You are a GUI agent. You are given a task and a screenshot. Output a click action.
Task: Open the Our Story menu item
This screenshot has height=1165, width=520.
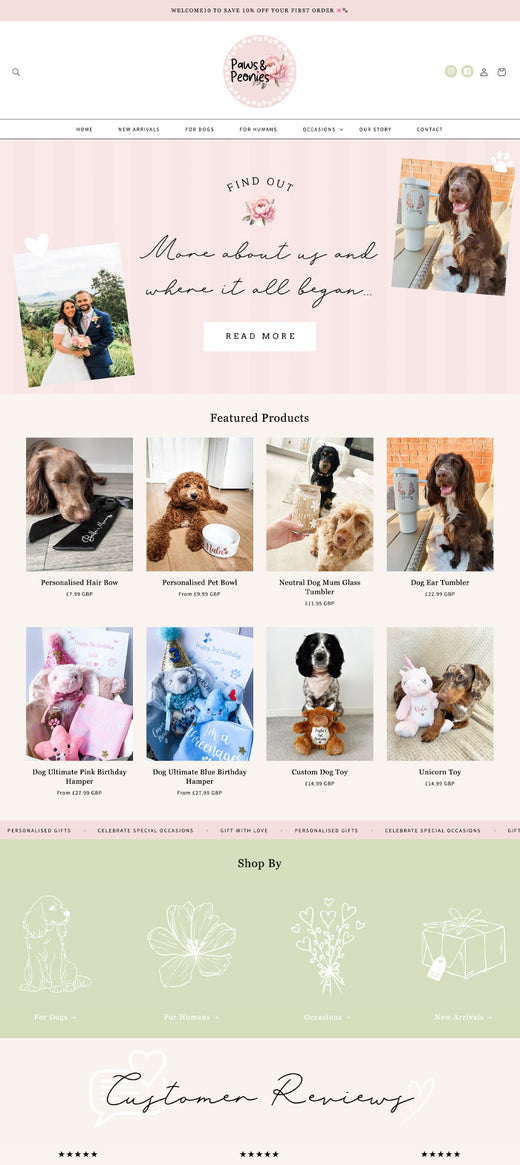click(375, 129)
